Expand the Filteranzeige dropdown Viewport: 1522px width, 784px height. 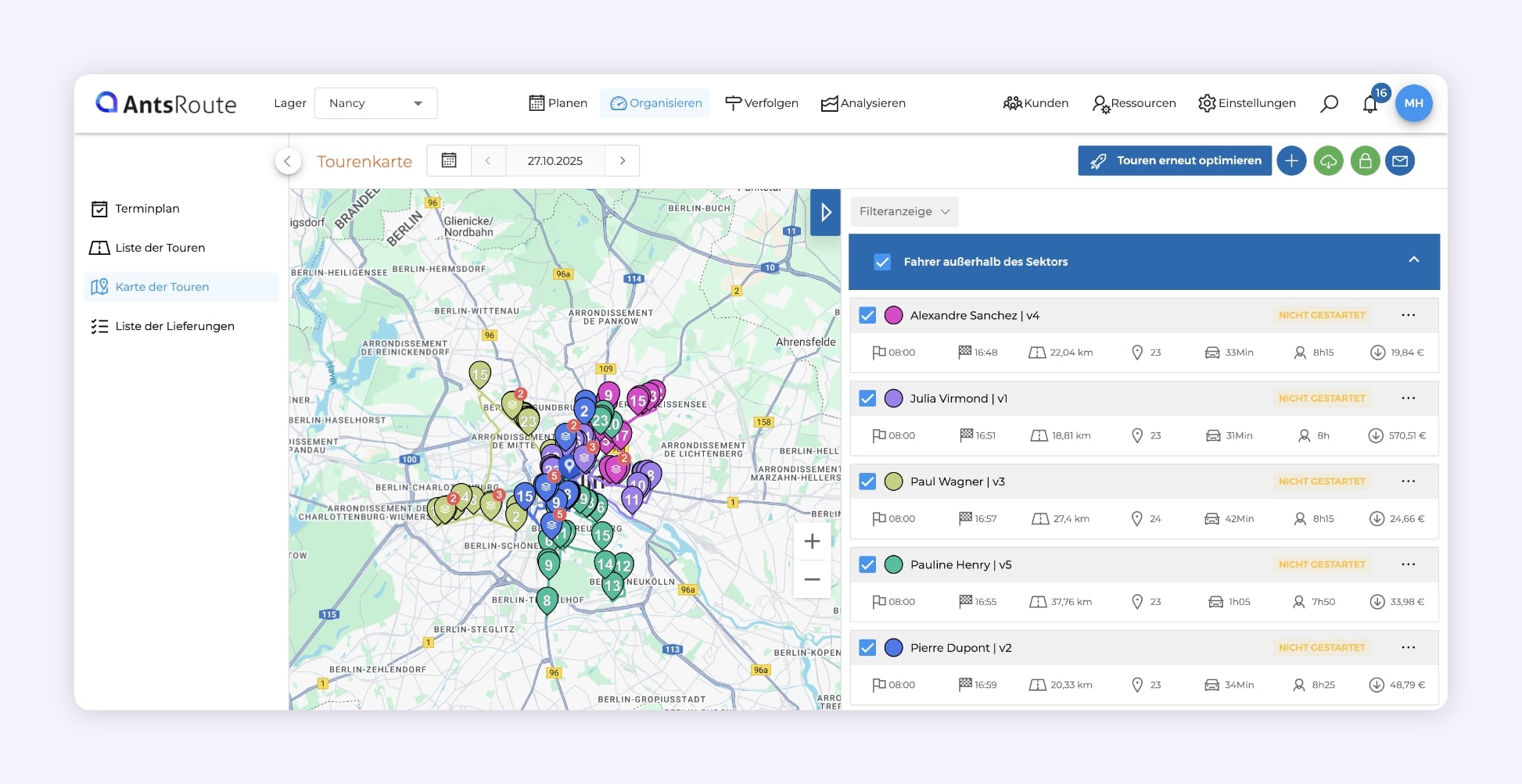tap(904, 212)
